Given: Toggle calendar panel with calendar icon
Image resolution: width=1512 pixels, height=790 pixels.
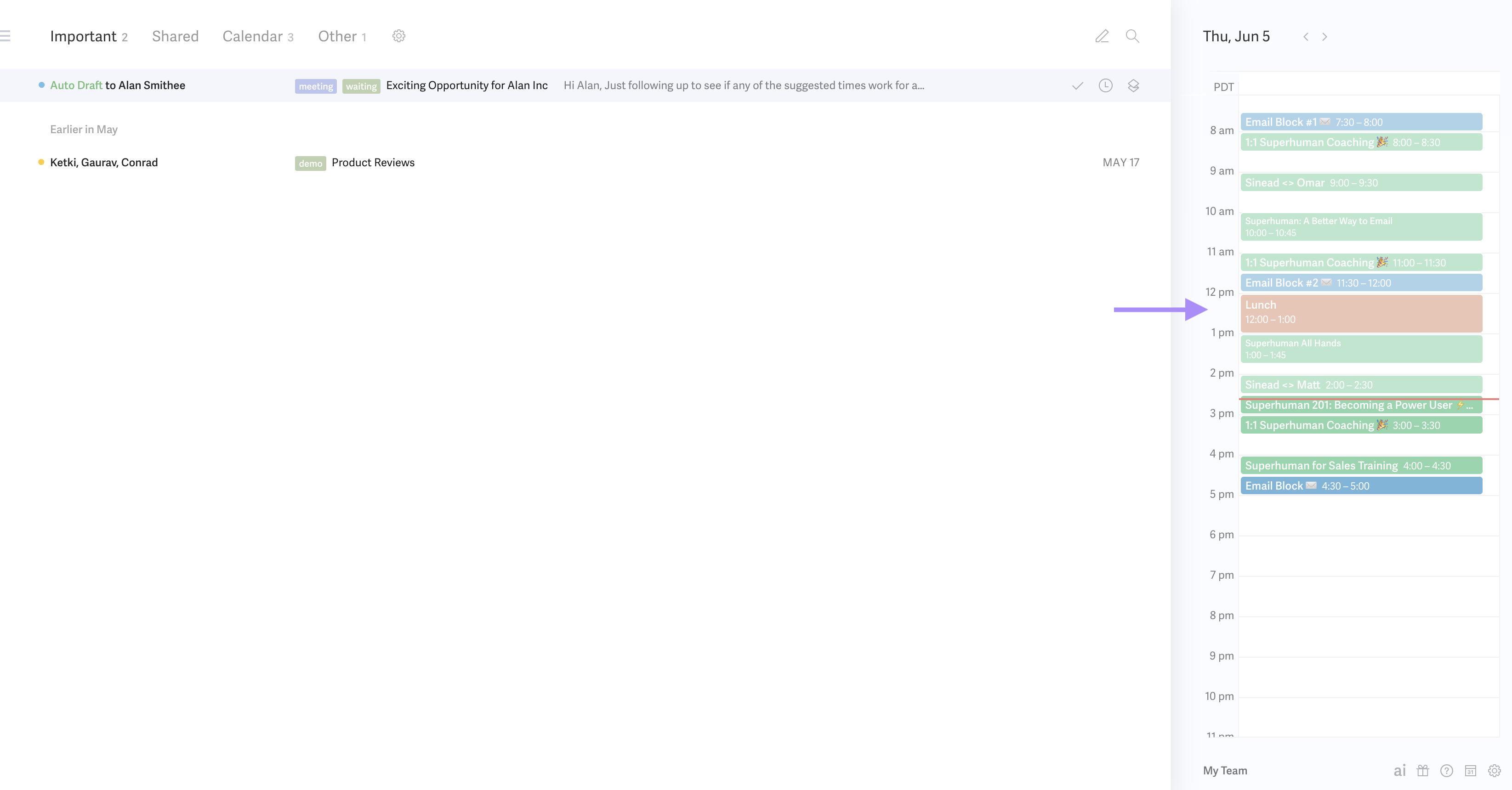Looking at the screenshot, I should [1470, 771].
